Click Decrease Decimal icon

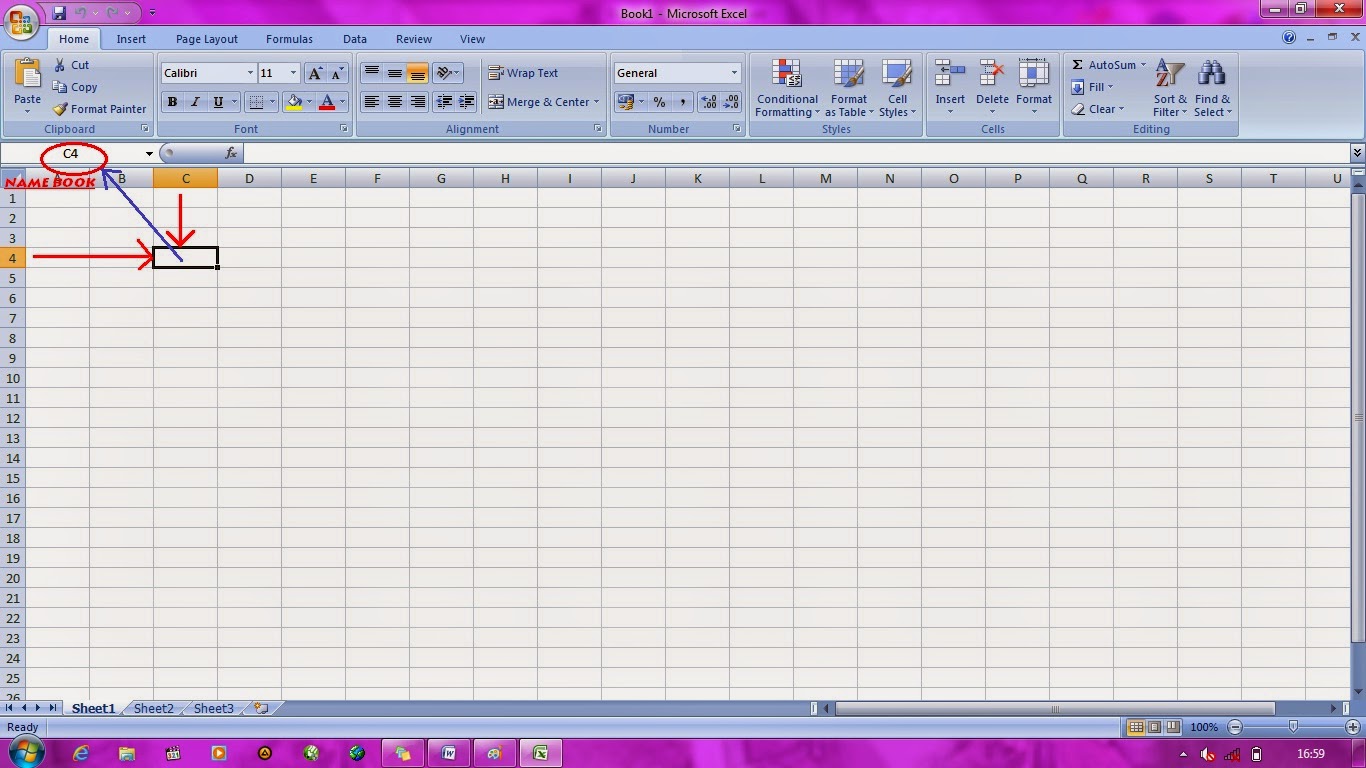click(x=731, y=102)
